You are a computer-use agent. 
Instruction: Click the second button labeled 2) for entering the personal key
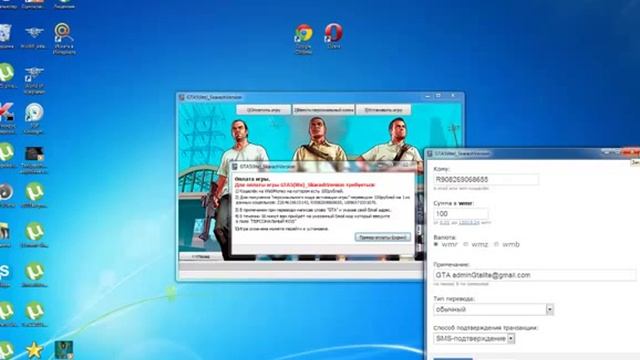point(323,110)
